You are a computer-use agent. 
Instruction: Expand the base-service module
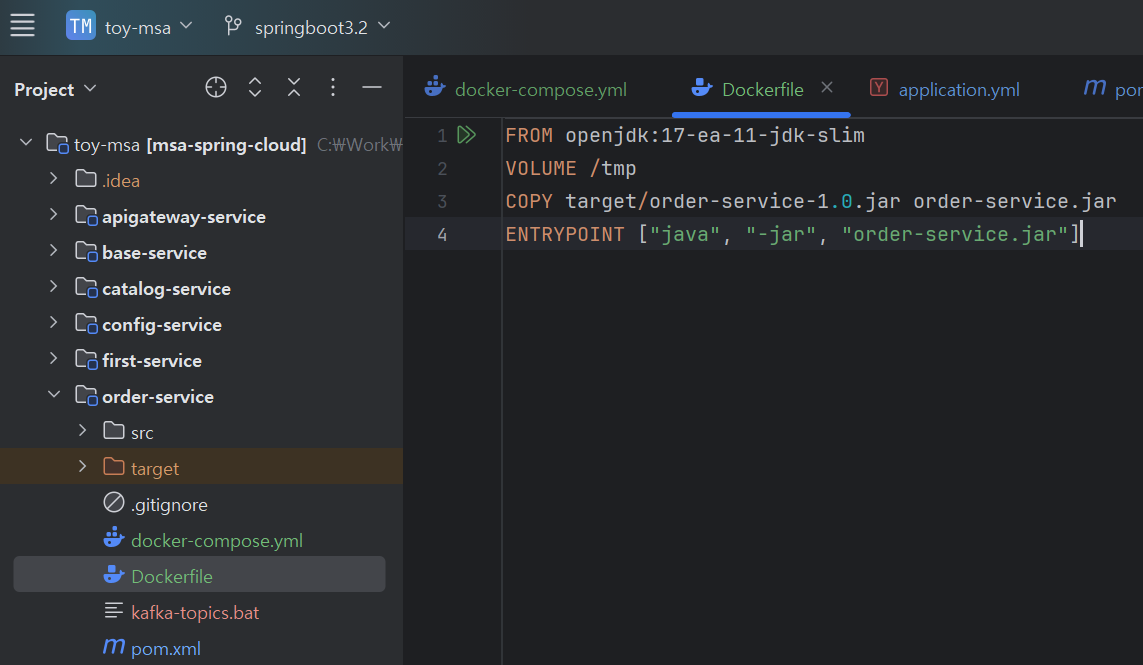tap(53, 251)
